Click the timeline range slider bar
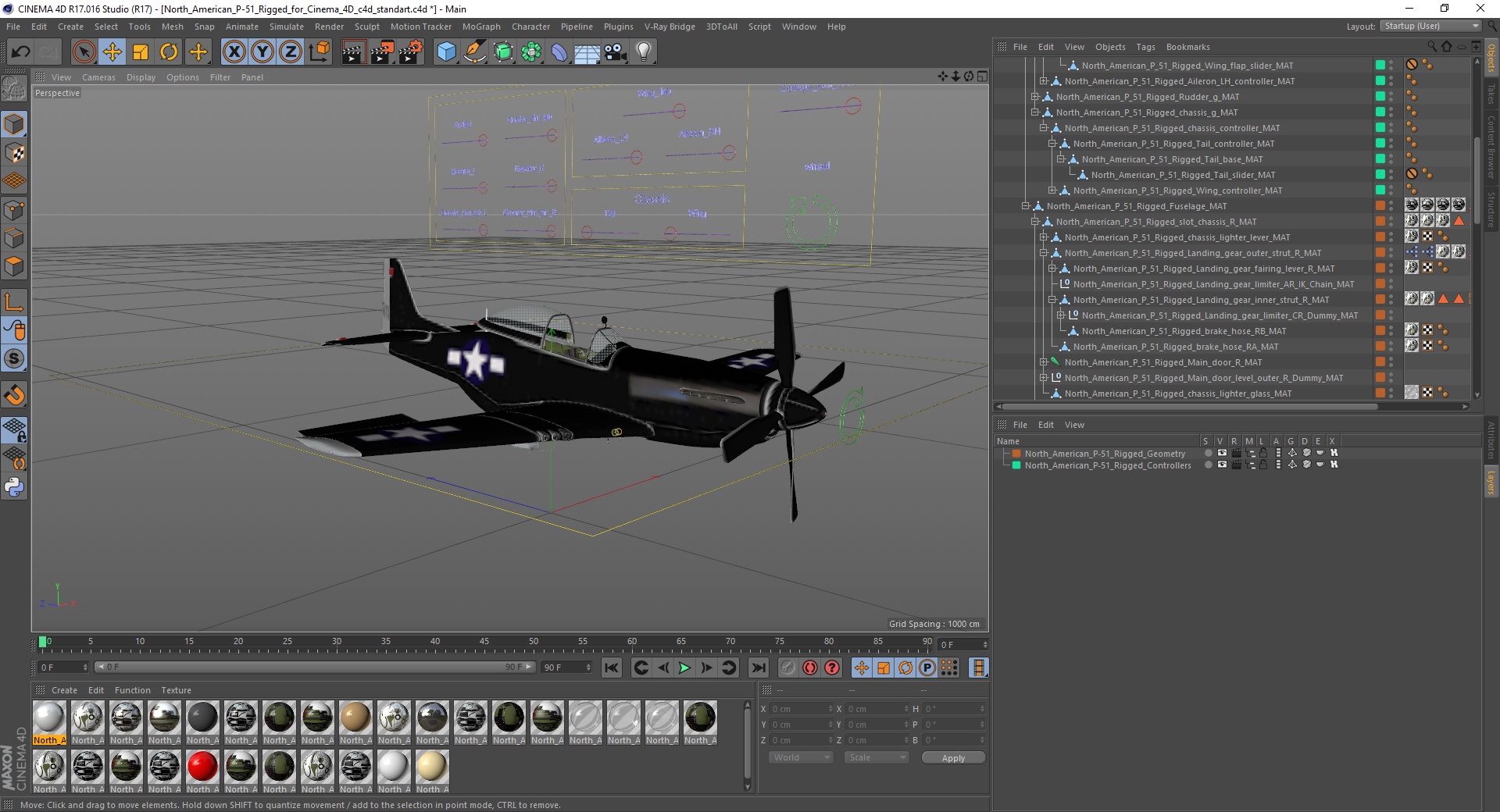Viewport: 1500px width, 812px height. coord(315,667)
